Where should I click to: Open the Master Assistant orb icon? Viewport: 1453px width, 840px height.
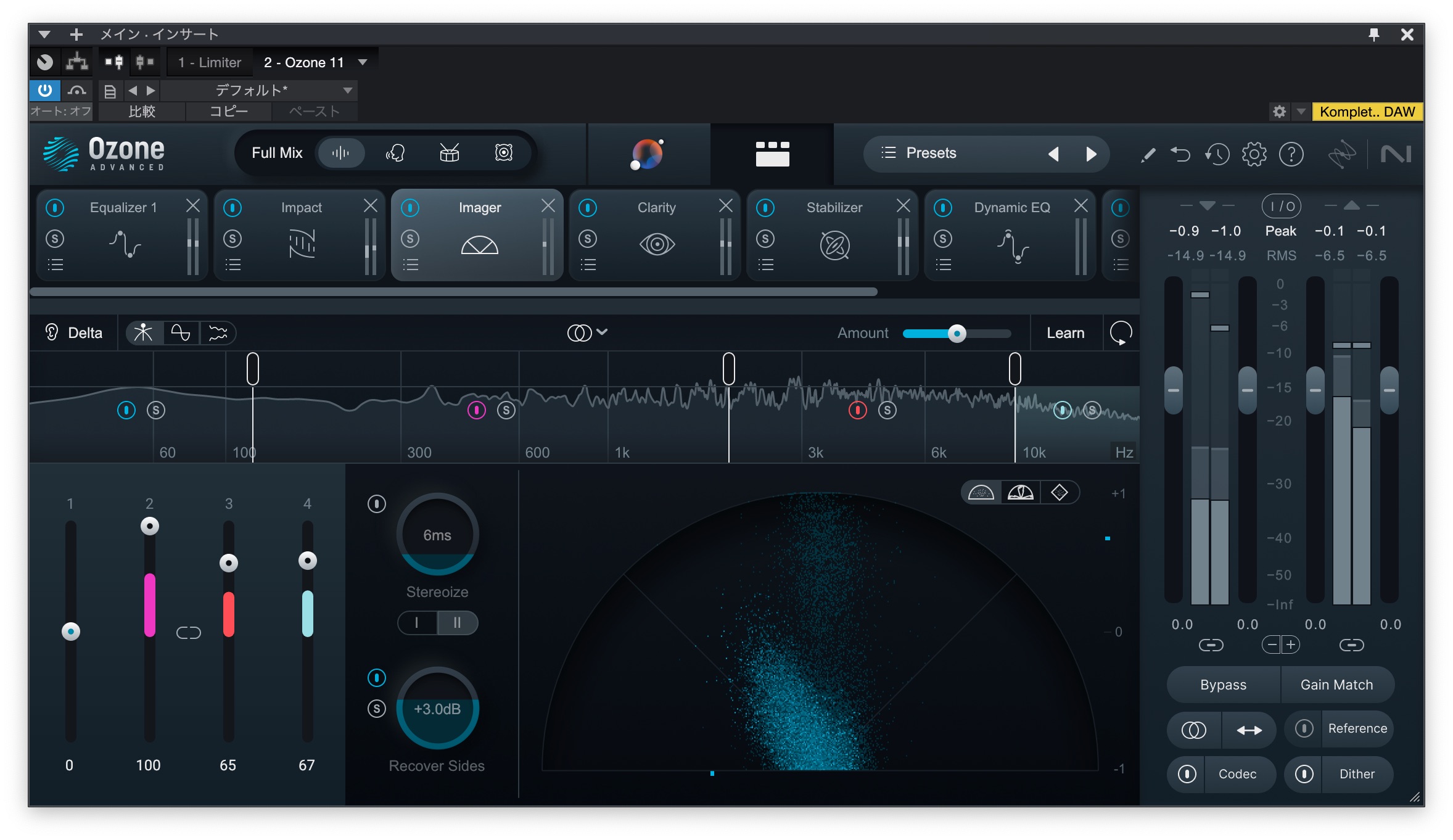tap(647, 154)
